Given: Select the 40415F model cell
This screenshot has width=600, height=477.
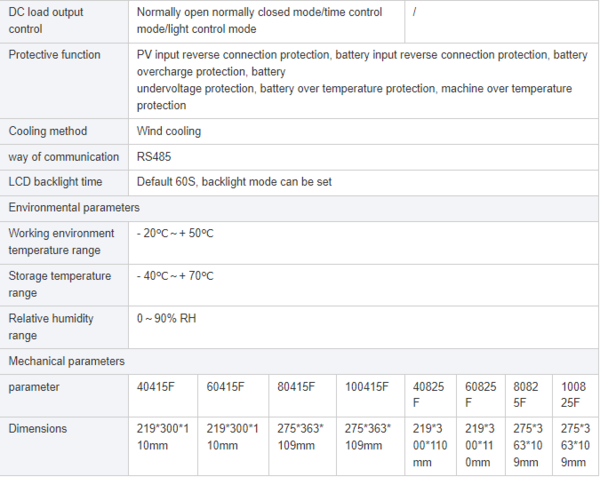Looking at the screenshot, I should [156, 386].
